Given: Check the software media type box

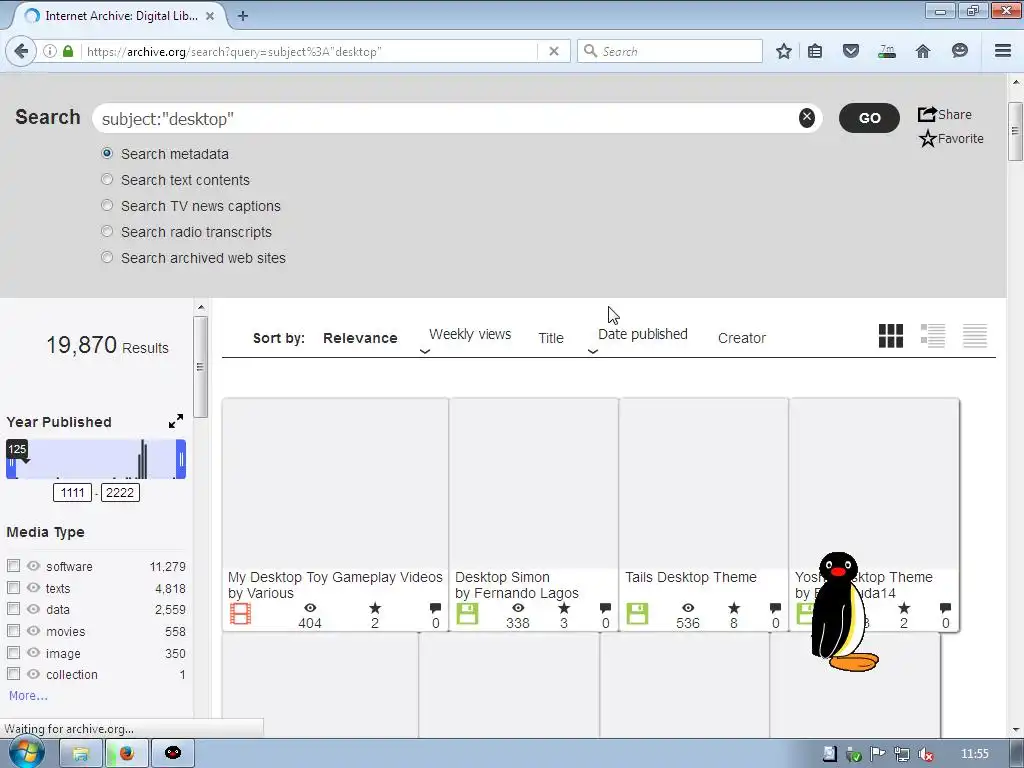Looking at the screenshot, I should [13, 566].
